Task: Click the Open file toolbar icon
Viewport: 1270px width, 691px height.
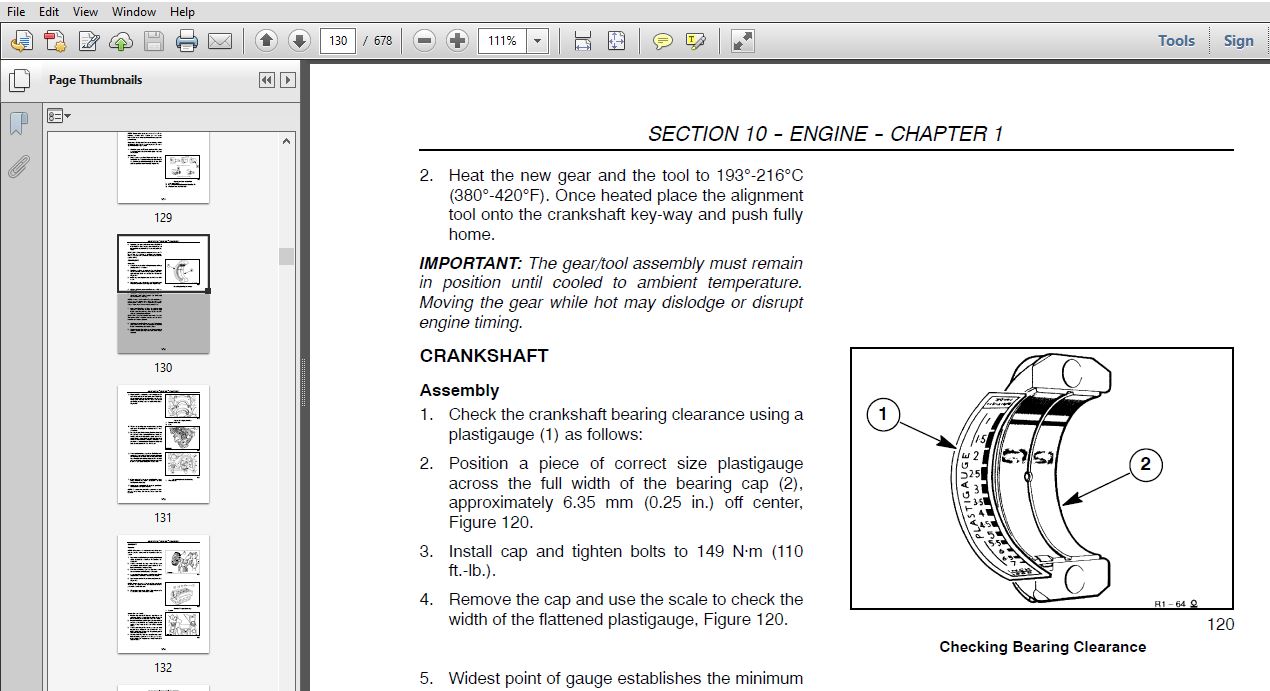Action: [x=22, y=41]
